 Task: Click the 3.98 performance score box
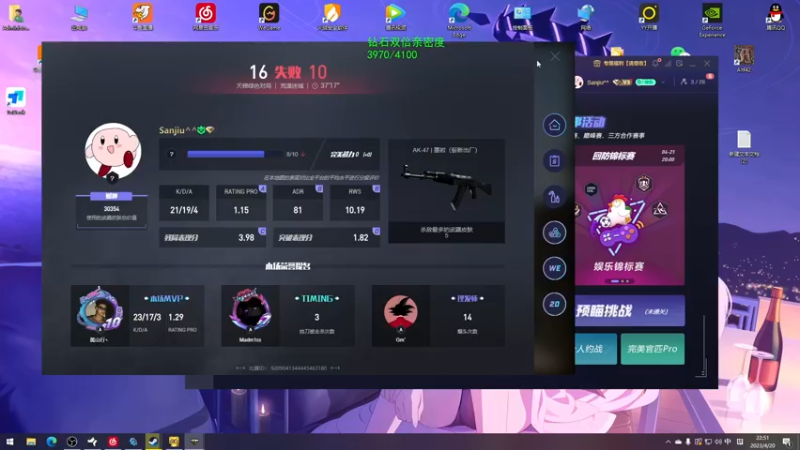pos(212,237)
